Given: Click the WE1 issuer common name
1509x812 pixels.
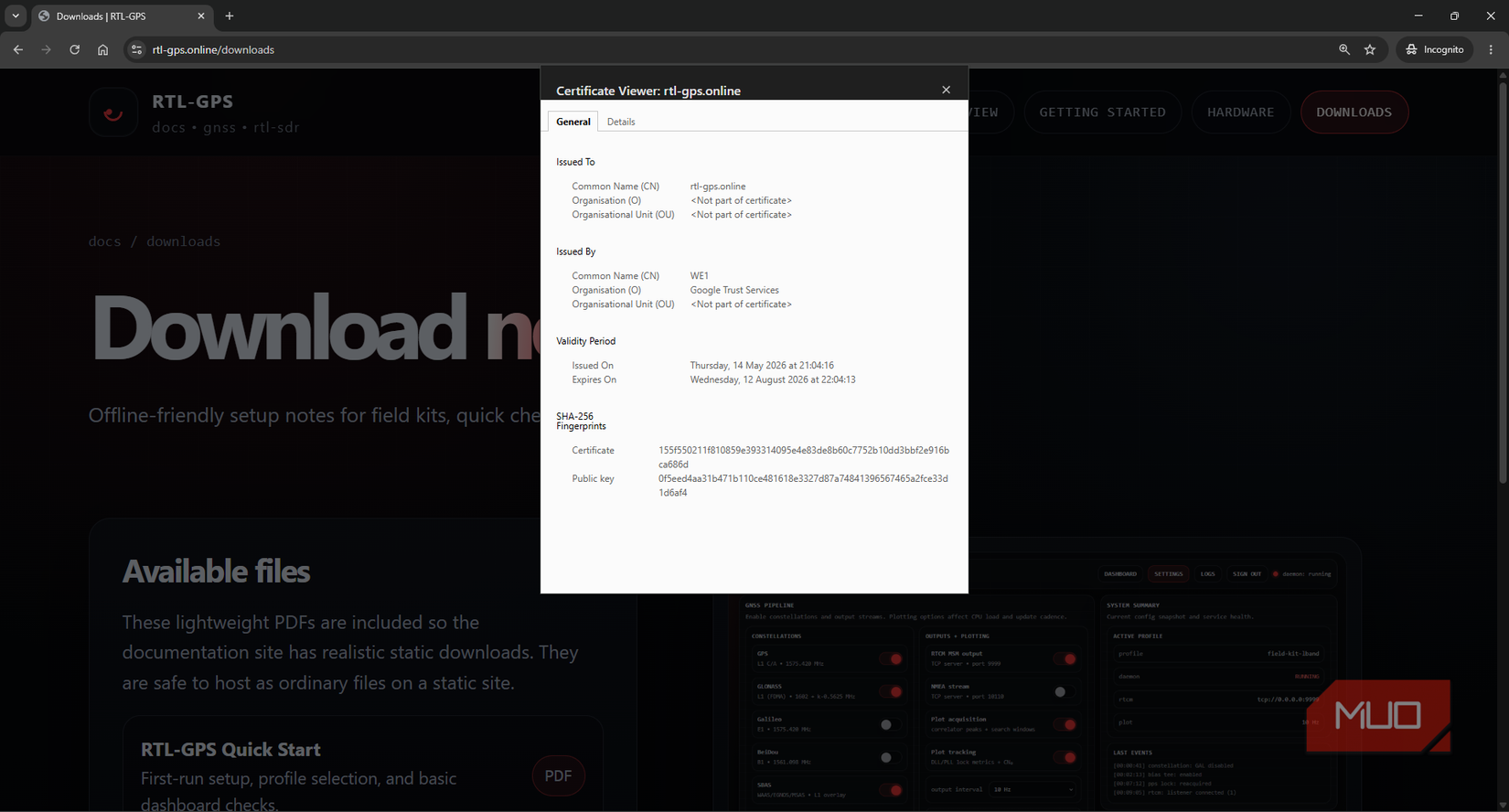Looking at the screenshot, I should (x=700, y=276).
